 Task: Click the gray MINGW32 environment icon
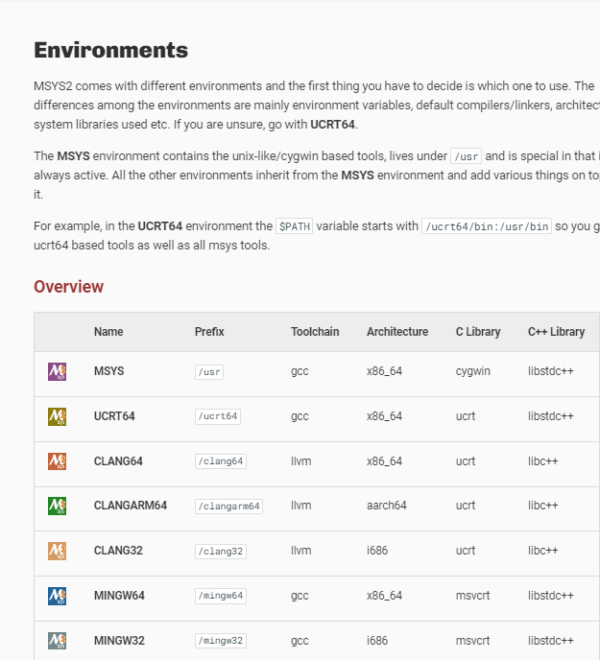point(57,640)
